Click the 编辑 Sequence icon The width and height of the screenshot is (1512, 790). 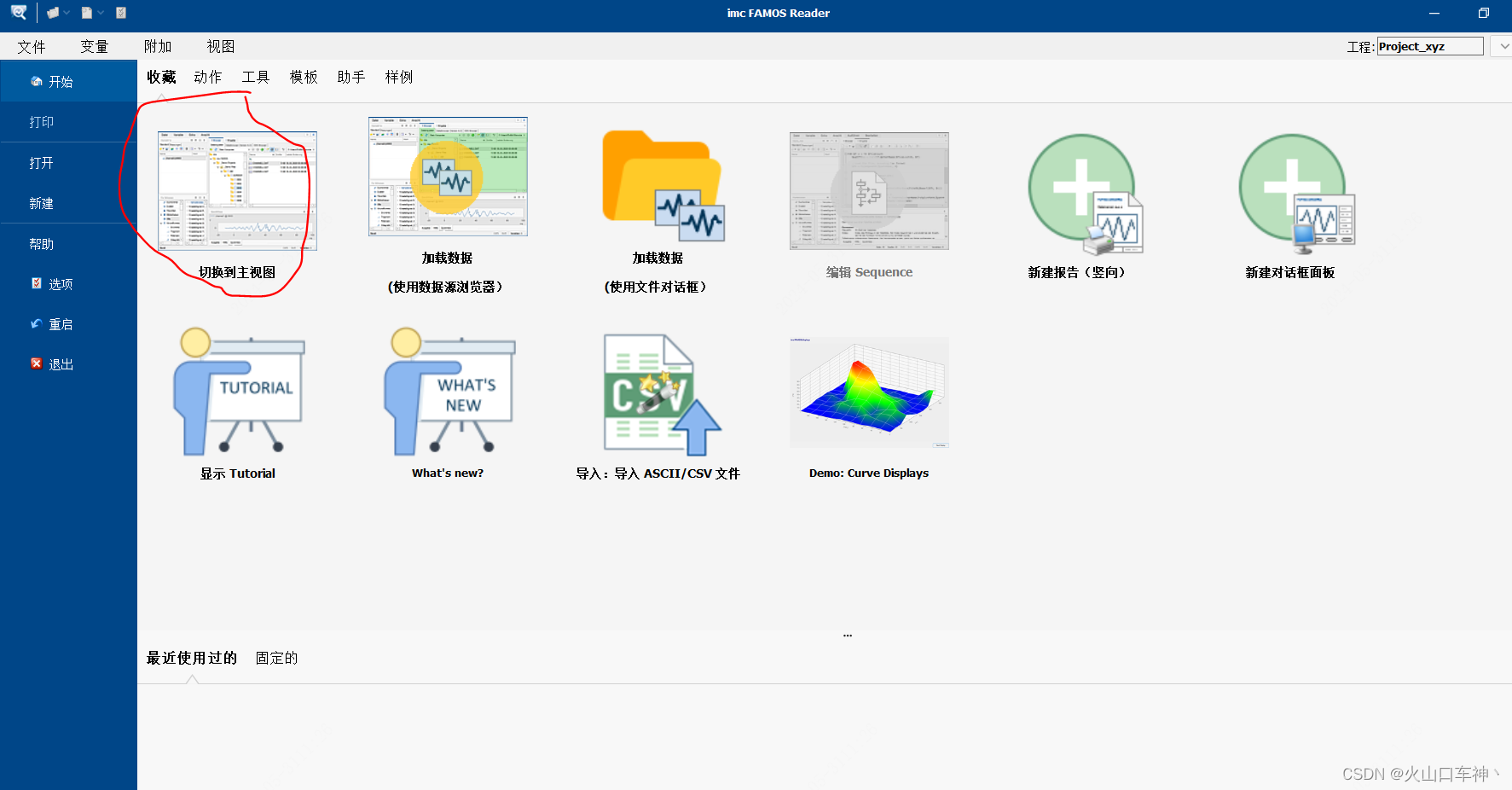(x=869, y=191)
